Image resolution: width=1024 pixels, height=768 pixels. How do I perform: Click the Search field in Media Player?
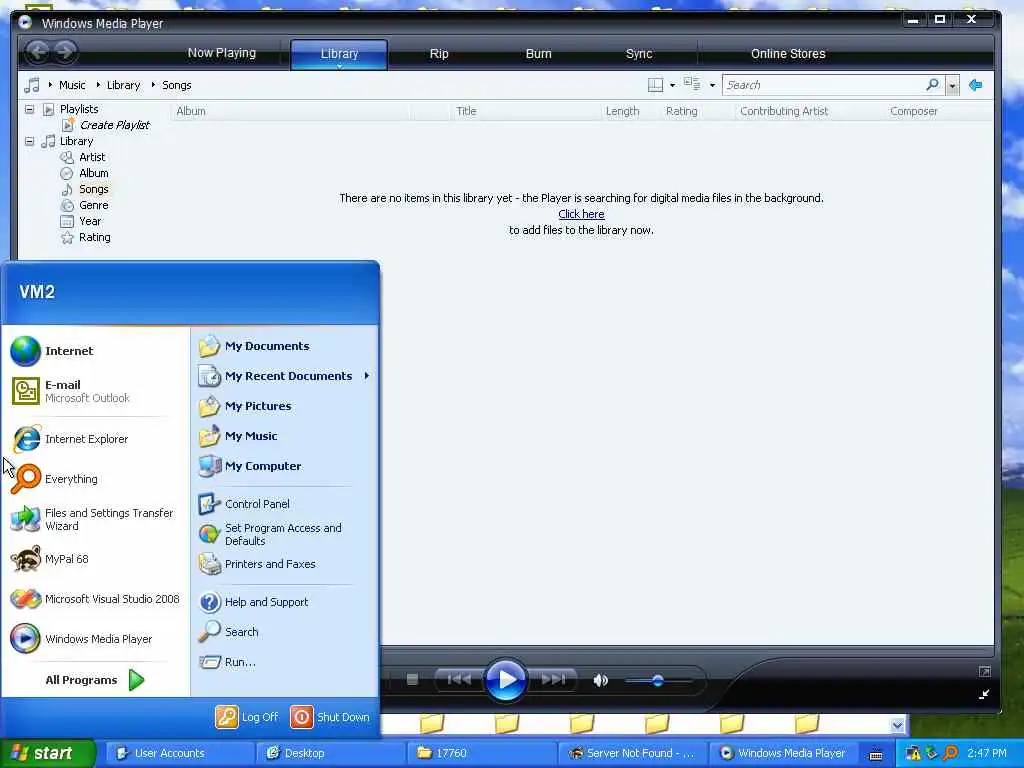tap(823, 85)
